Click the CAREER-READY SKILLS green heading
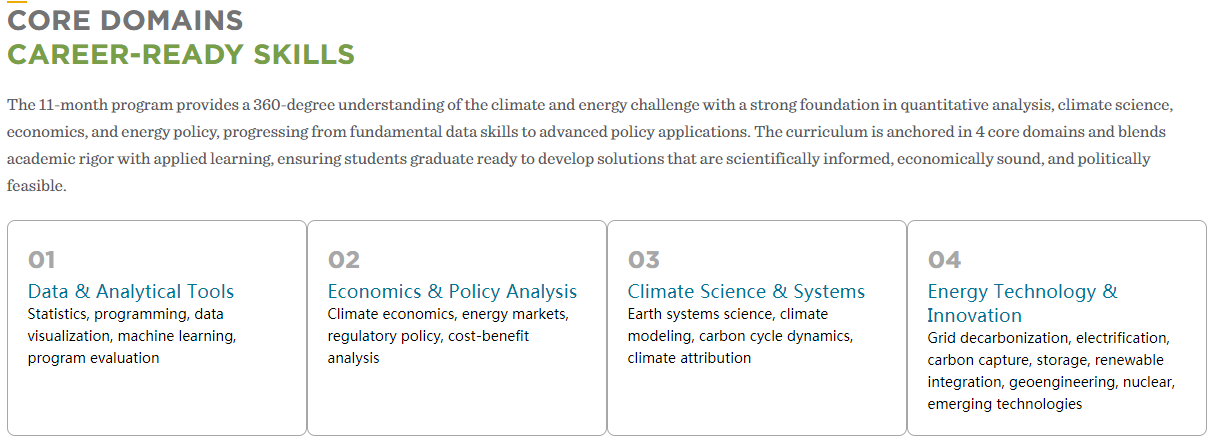Image resolution: width=1214 pixels, height=443 pixels. (x=181, y=54)
